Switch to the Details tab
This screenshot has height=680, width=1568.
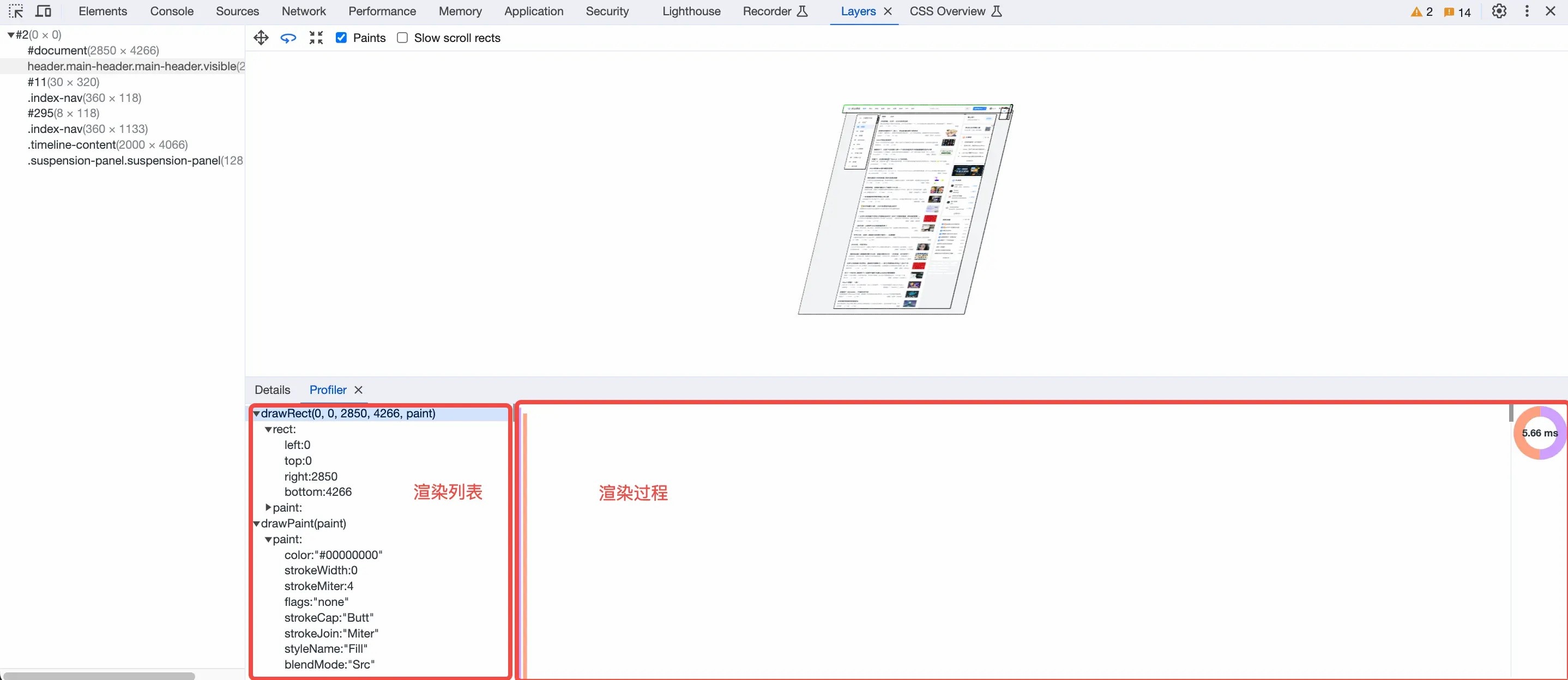(272, 390)
